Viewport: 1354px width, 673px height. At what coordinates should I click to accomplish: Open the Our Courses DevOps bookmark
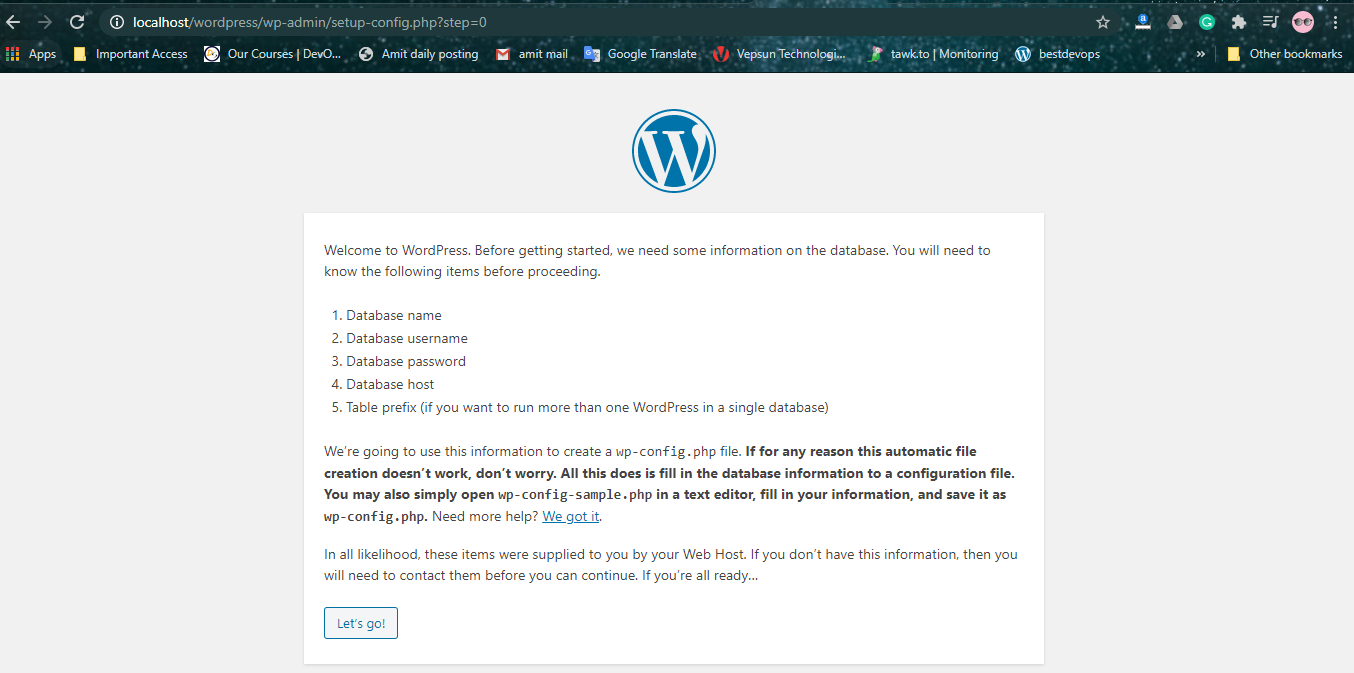[273, 54]
